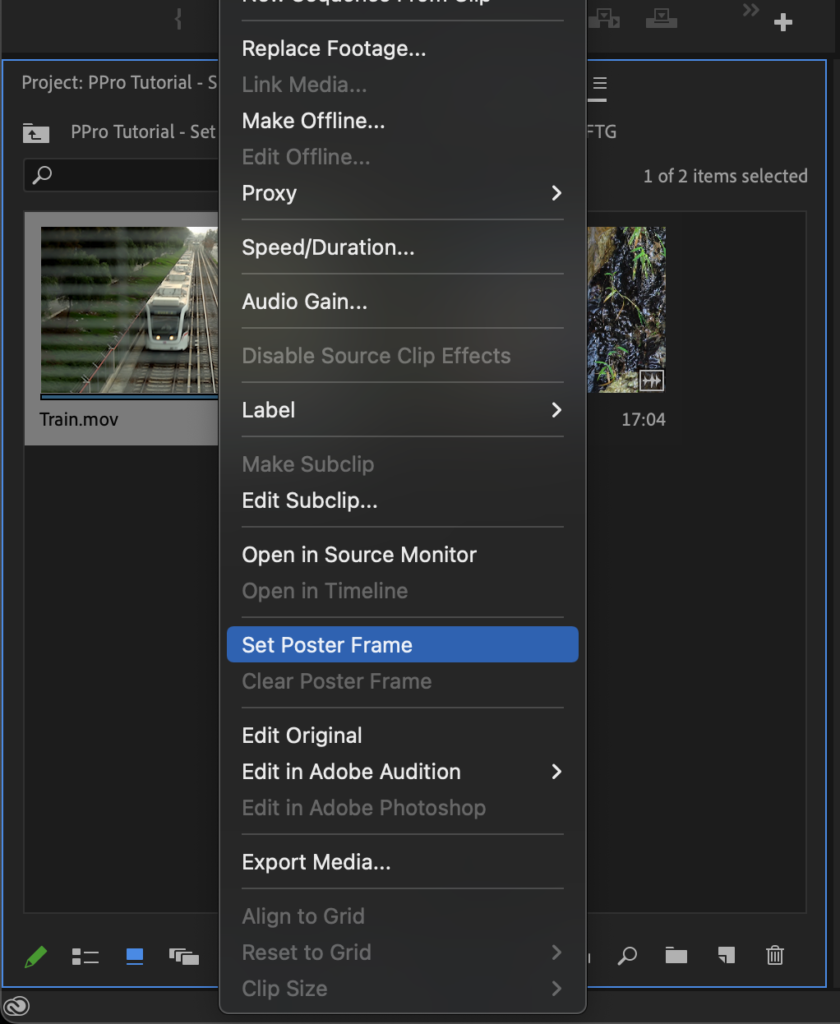Open Speed/Duration dialog

pos(402,248)
